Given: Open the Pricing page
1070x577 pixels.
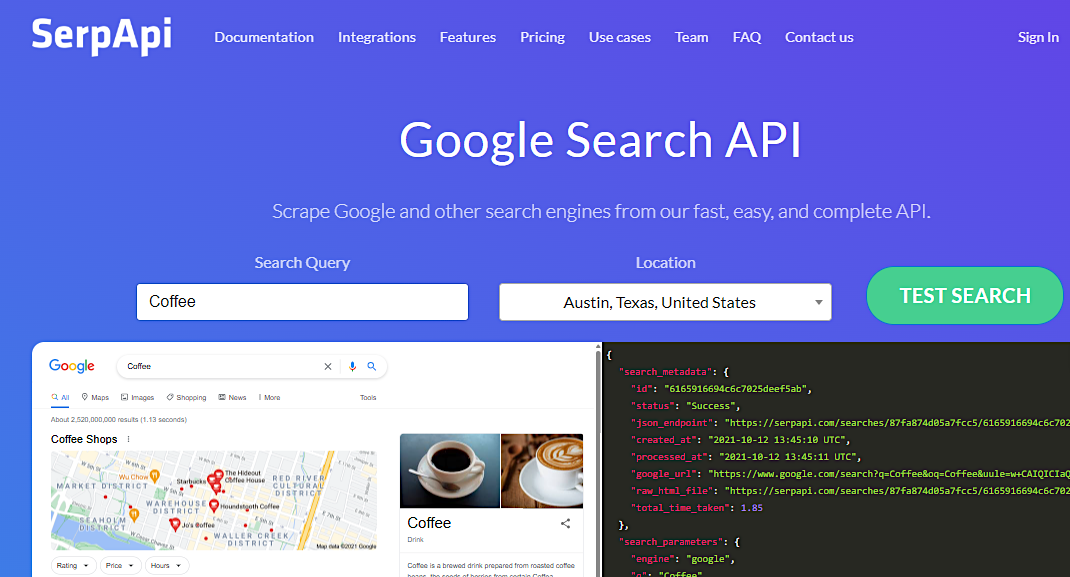Looking at the screenshot, I should (x=543, y=38).
